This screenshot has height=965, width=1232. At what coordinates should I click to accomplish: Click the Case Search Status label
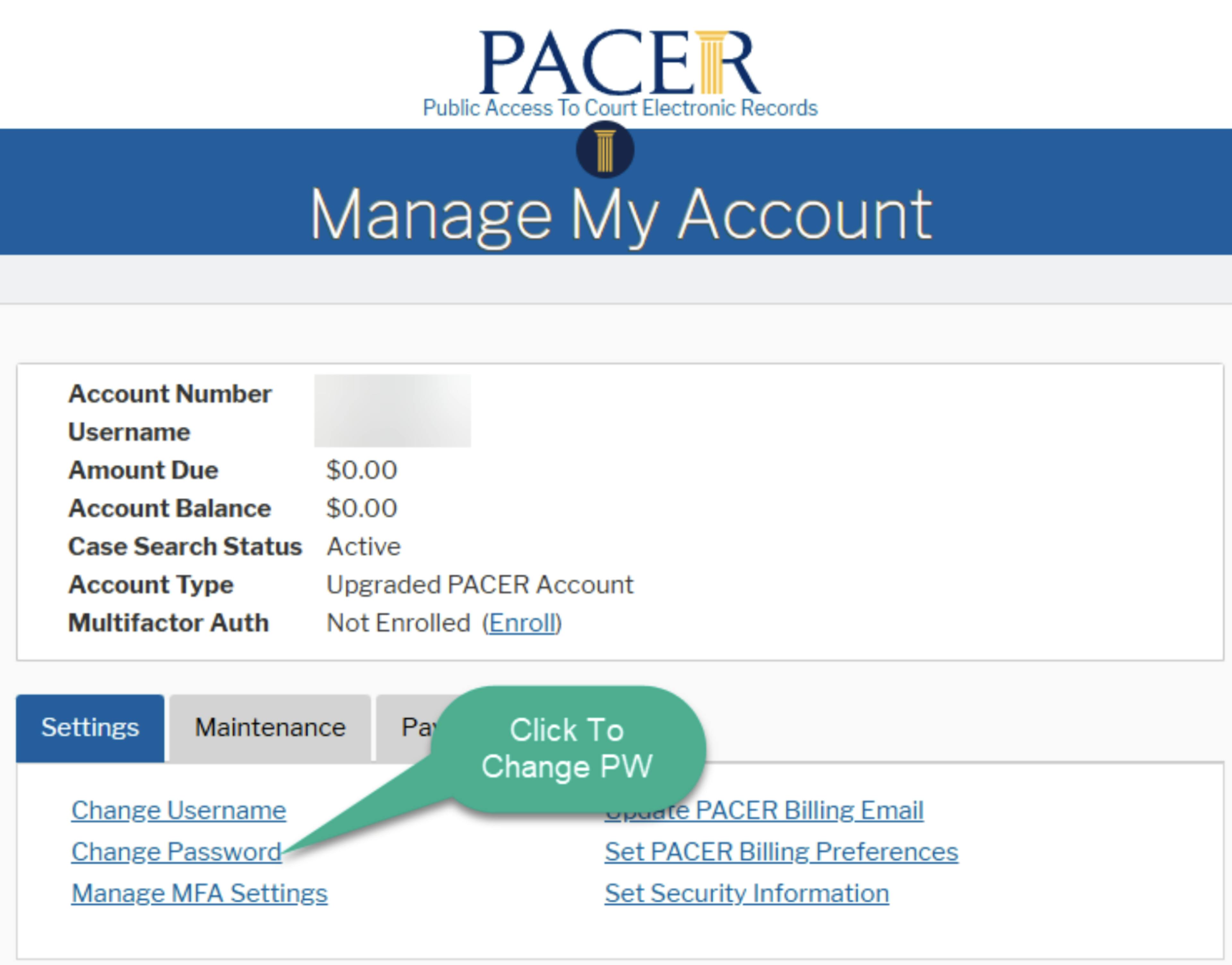(185, 546)
